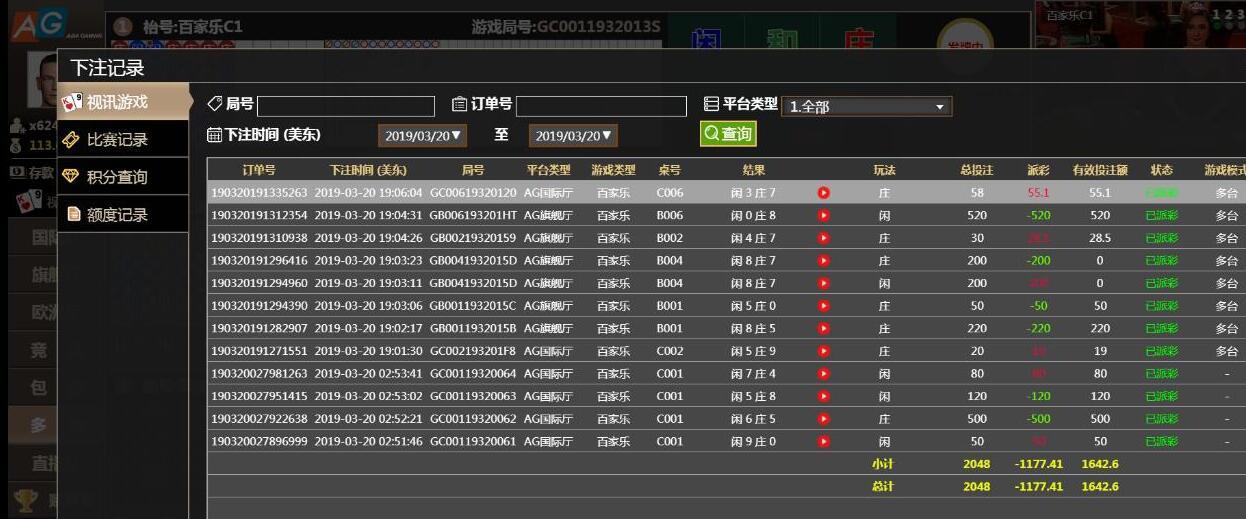Click result 闲 3 庄 7
Screen dimensions: 1246x519
pos(753,192)
